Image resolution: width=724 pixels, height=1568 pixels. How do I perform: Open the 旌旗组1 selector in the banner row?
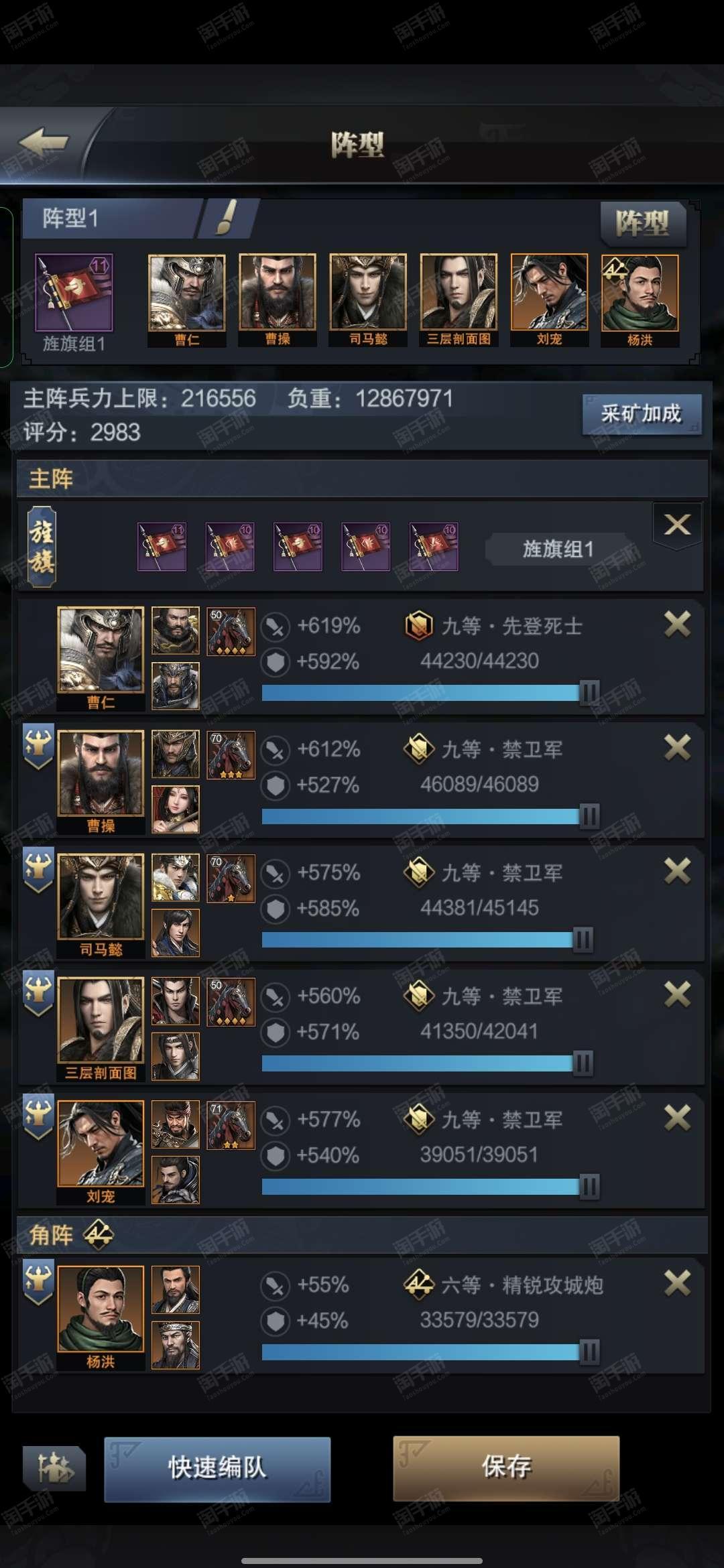tap(558, 549)
